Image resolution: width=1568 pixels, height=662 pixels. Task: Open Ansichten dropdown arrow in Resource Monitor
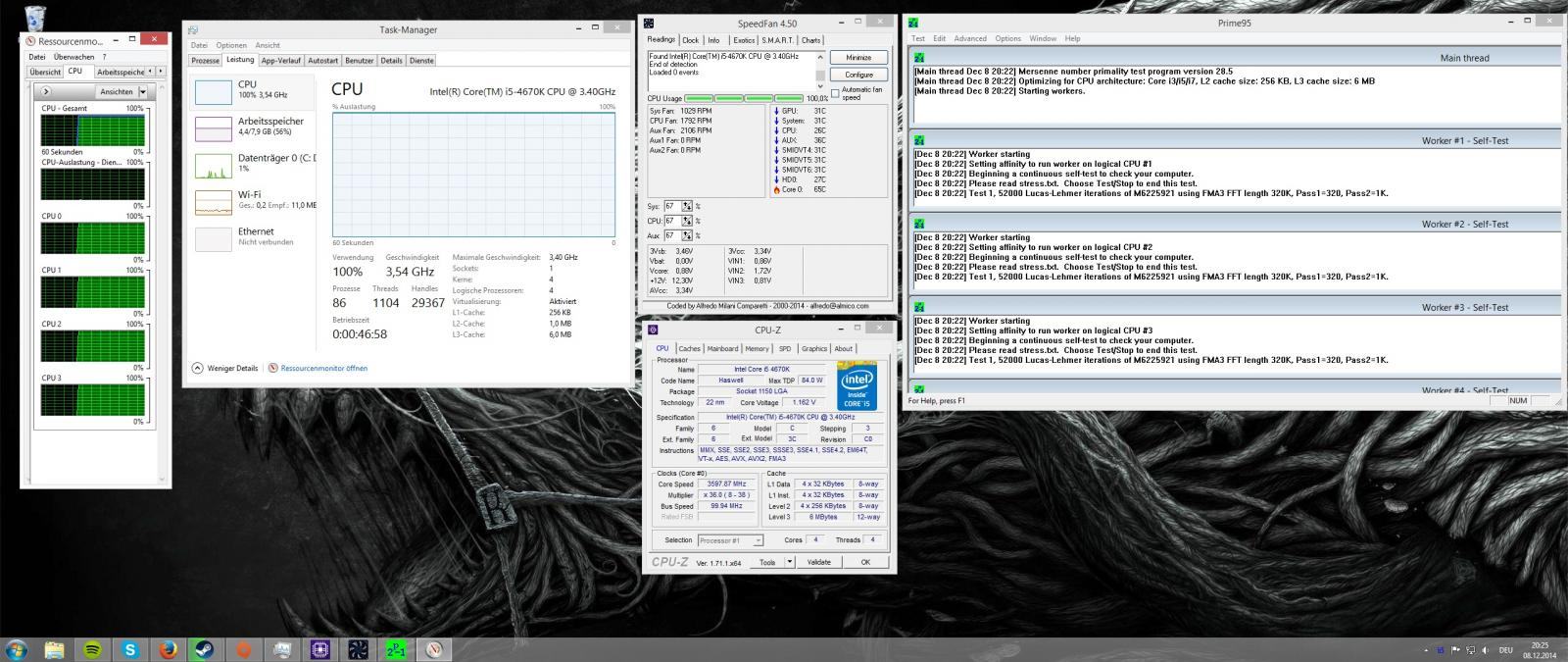tap(143, 91)
